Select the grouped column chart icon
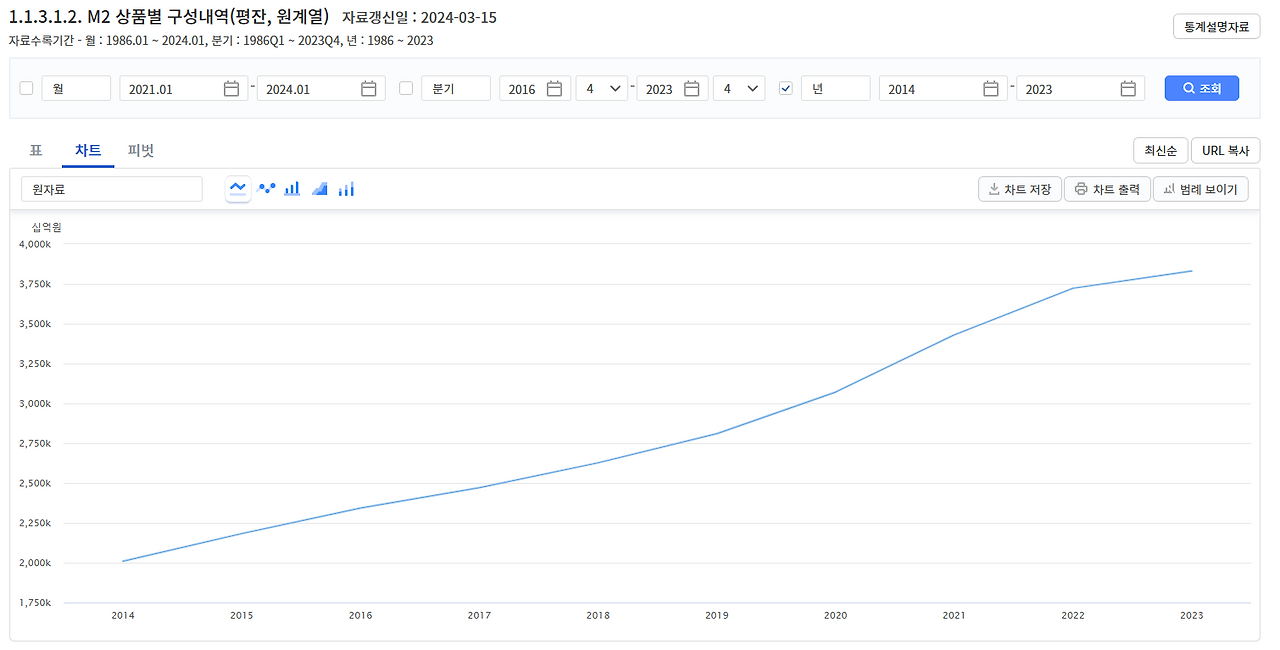 346,188
